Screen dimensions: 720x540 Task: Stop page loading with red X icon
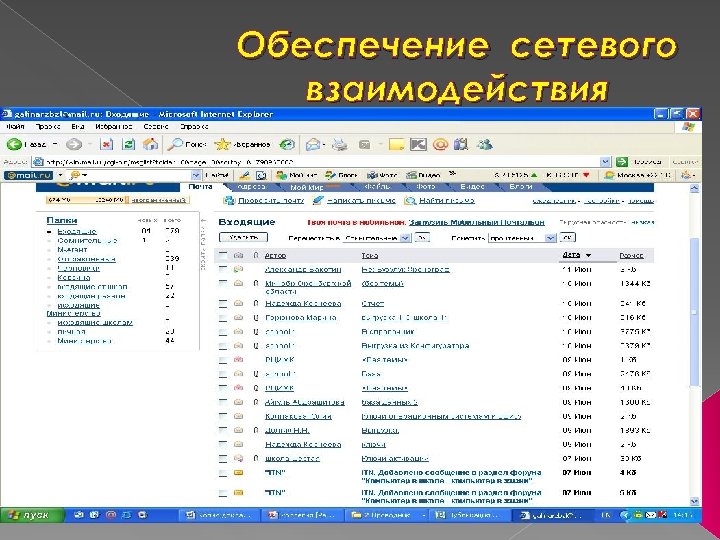(107, 145)
